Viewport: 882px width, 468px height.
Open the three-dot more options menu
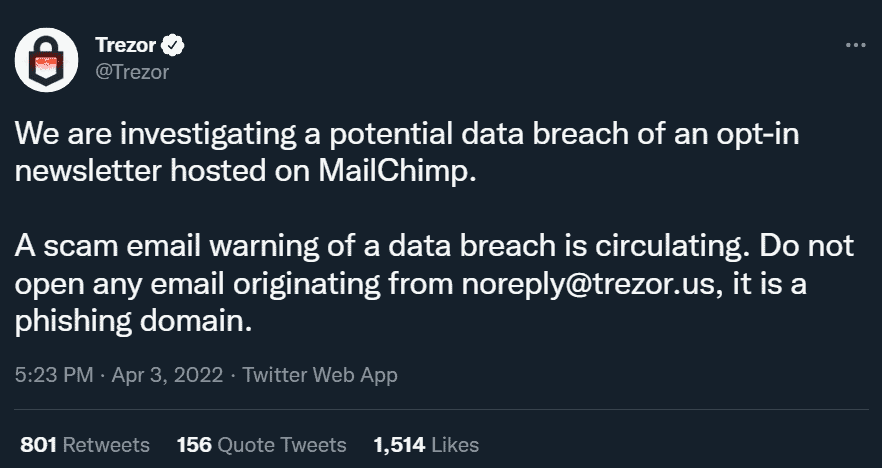(x=856, y=45)
